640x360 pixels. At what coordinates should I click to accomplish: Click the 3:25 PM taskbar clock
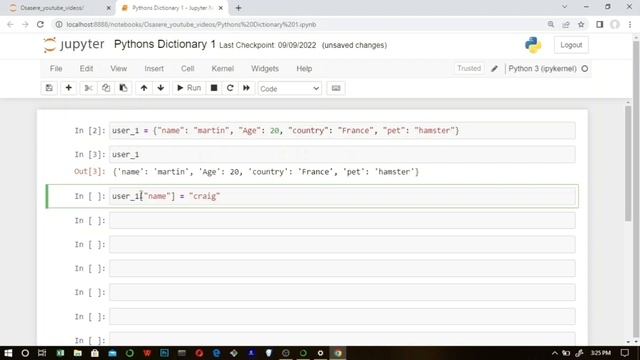tap(601, 353)
